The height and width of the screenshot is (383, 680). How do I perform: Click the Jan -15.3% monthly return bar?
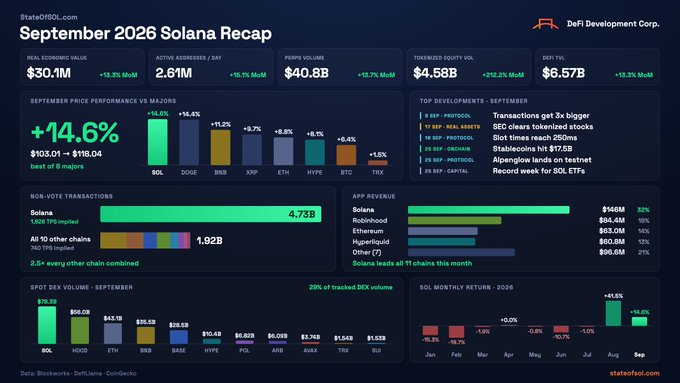[430, 331]
